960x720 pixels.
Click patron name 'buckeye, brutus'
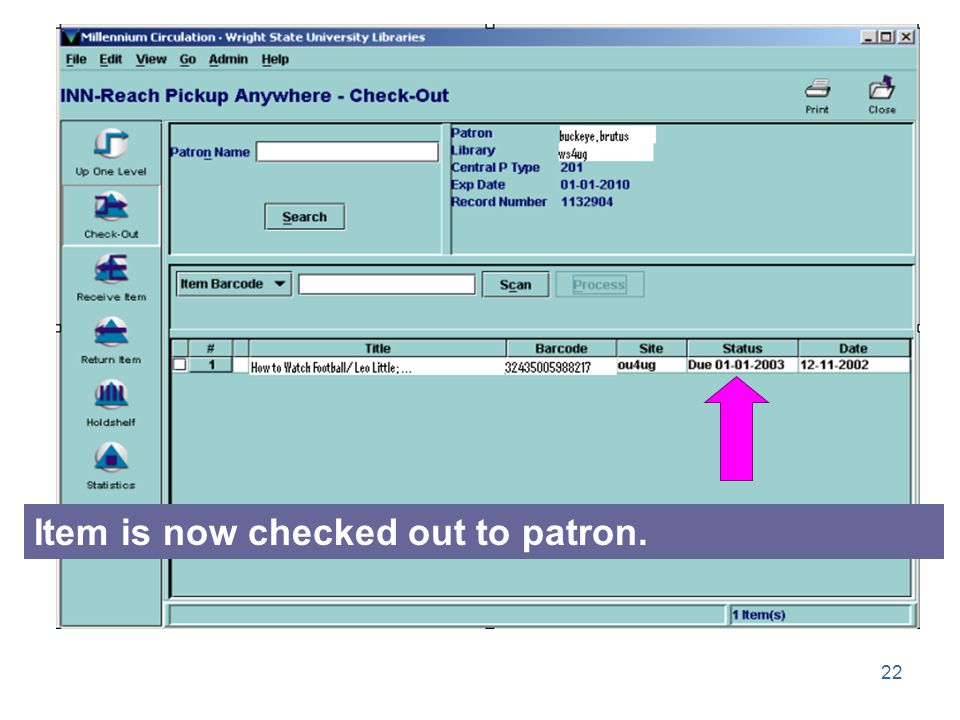(x=594, y=136)
